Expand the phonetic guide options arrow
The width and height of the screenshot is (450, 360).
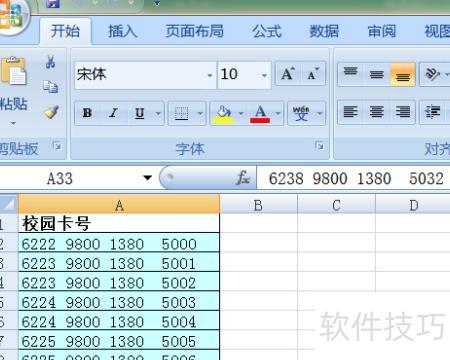tap(320, 113)
